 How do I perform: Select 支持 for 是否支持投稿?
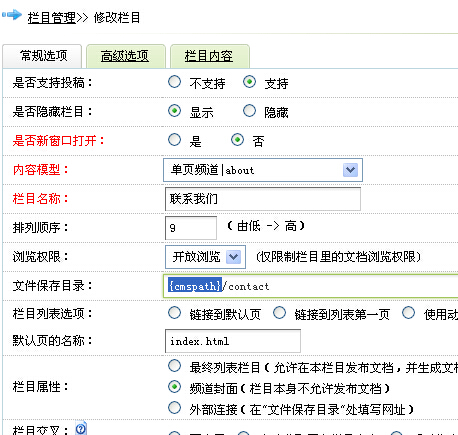click(x=249, y=82)
